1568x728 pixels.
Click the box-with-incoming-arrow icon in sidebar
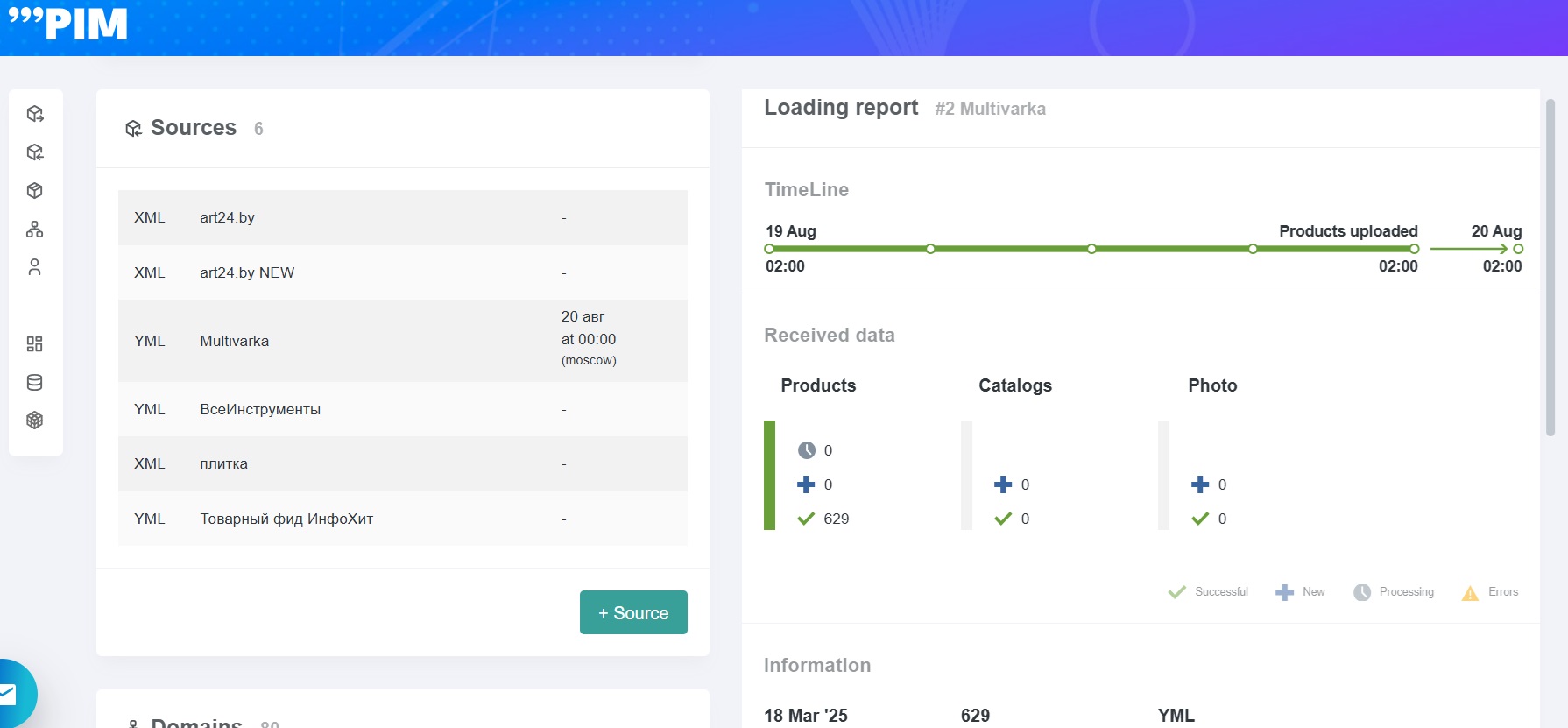tap(35, 152)
